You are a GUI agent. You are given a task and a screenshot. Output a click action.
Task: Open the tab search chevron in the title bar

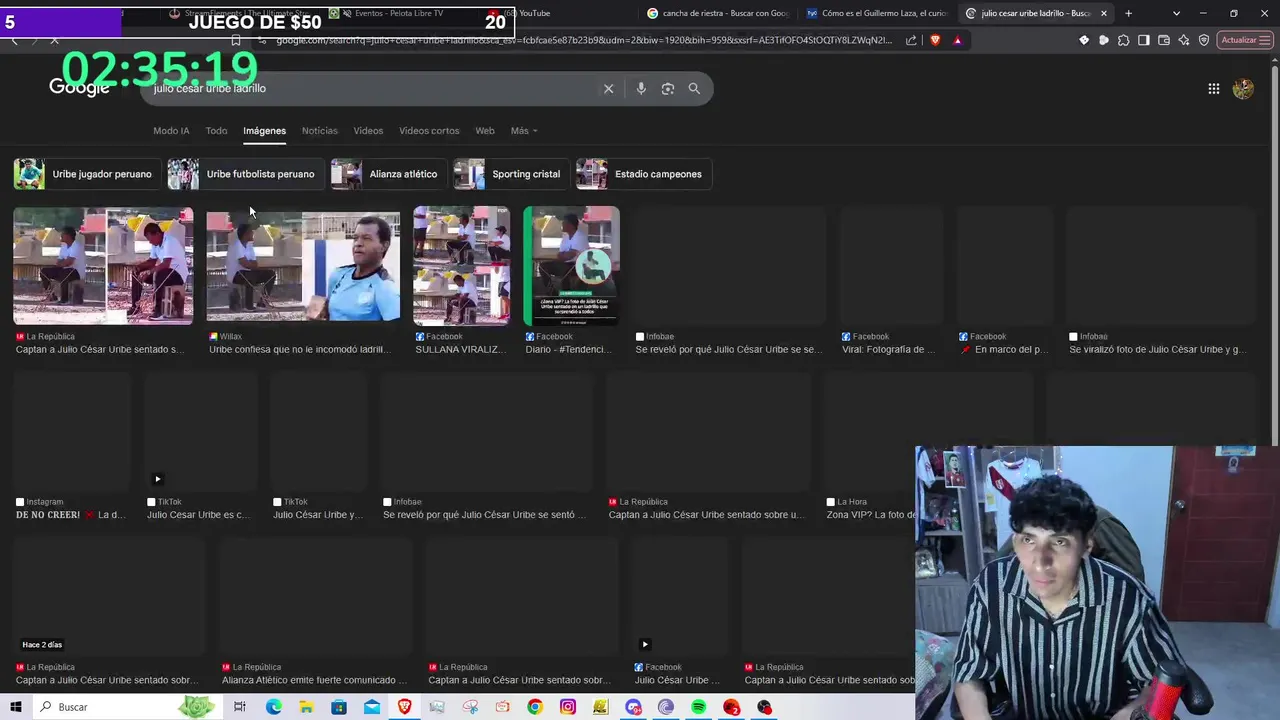pos(1176,13)
